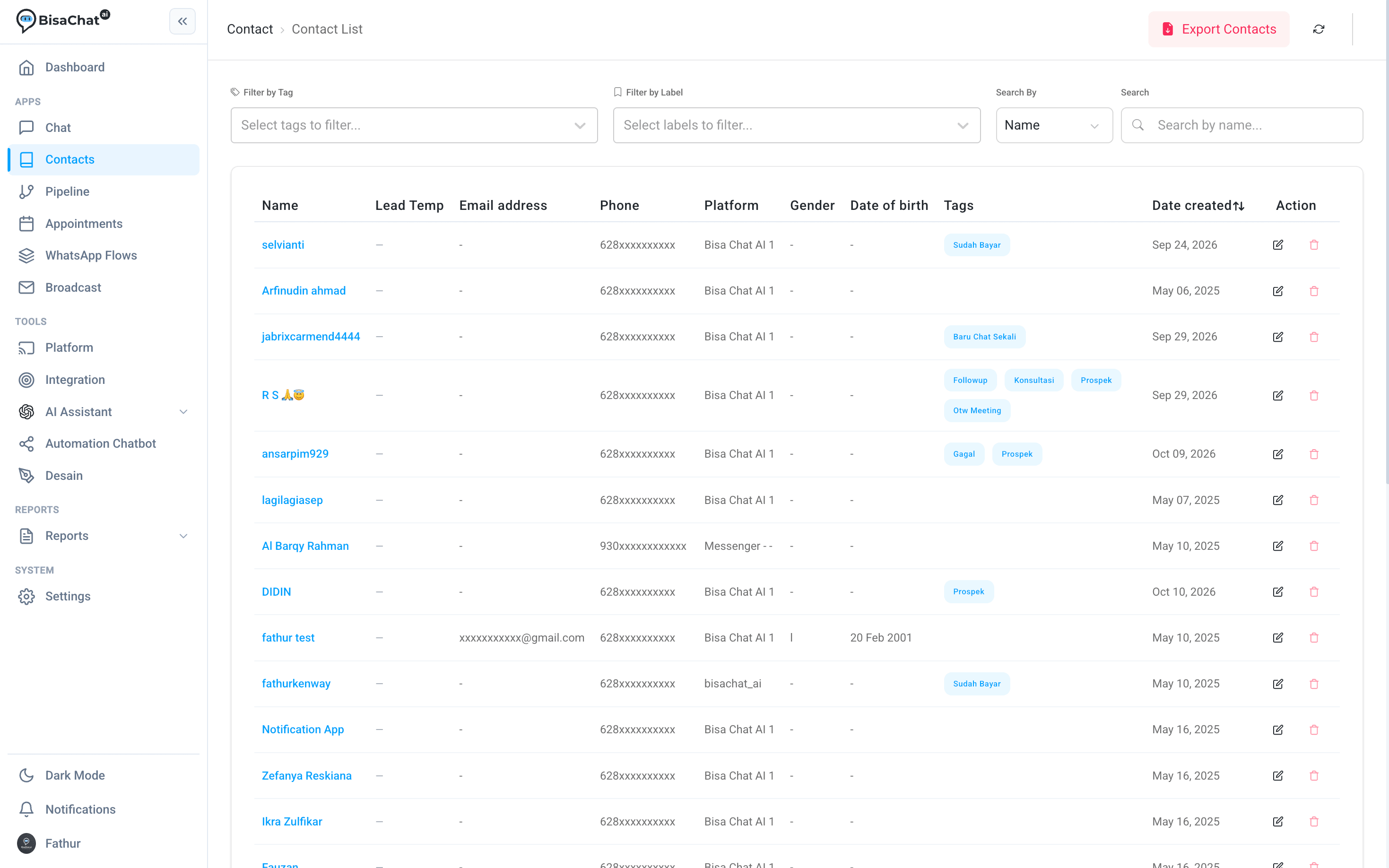The image size is (1389, 868).
Task: Edit the selvianti contact row
Action: tap(1277, 245)
